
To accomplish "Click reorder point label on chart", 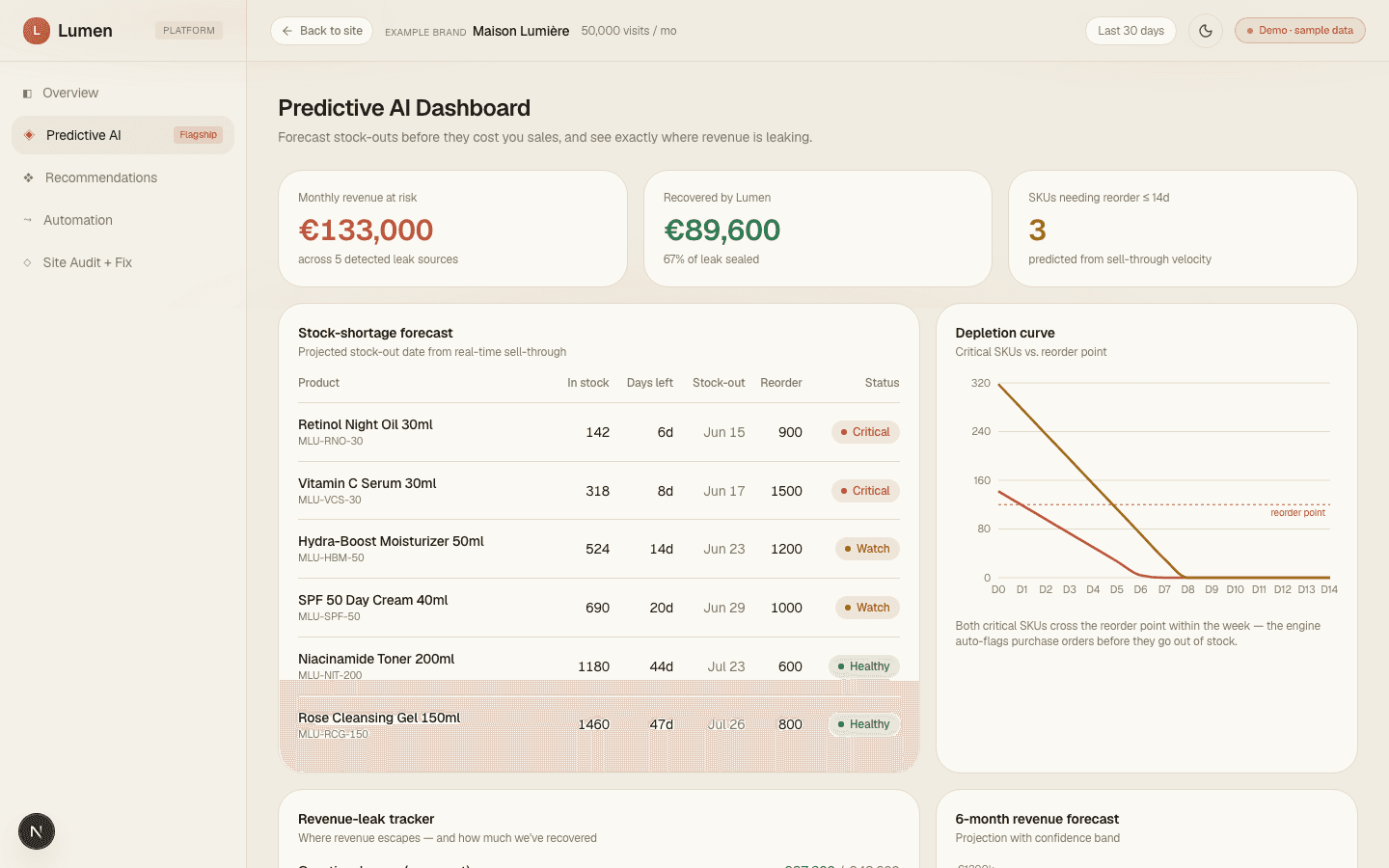I will point(1297,513).
